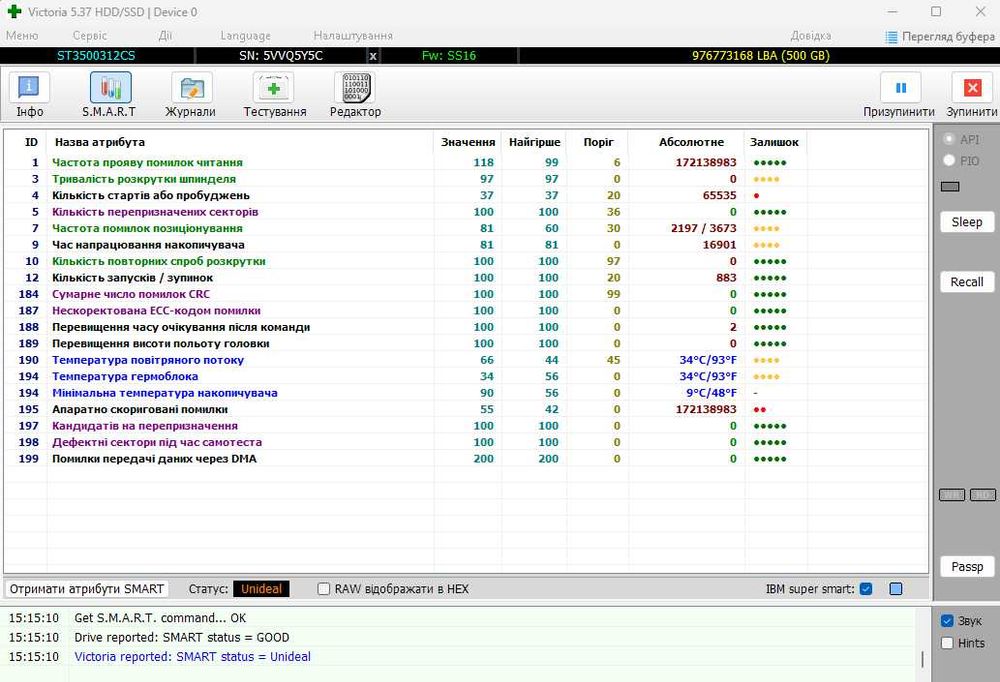Toggle RAW відображати в HEX checkbox
Image resolution: width=1000 pixels, height=682 pixels.
[x=324, y=589]
